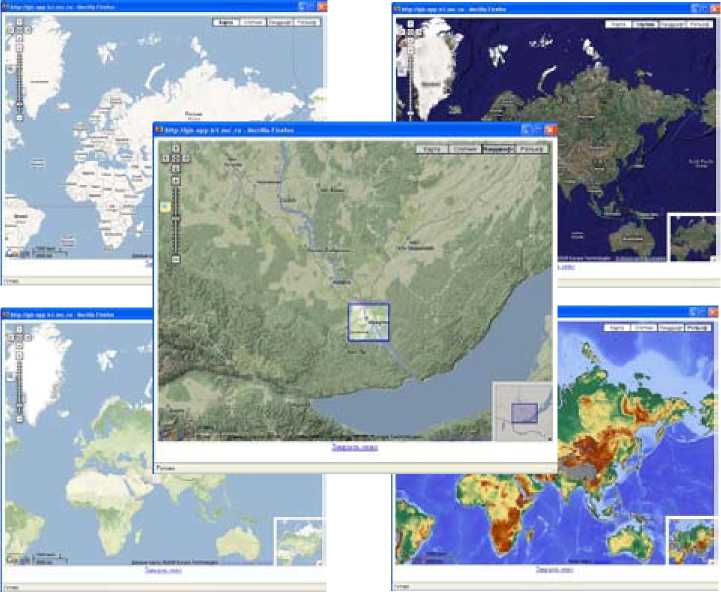The height and width of the screenshot is (592, 721).
Task: Pan map up in center window
Action: pyautogui.click(x=176, y=148)
